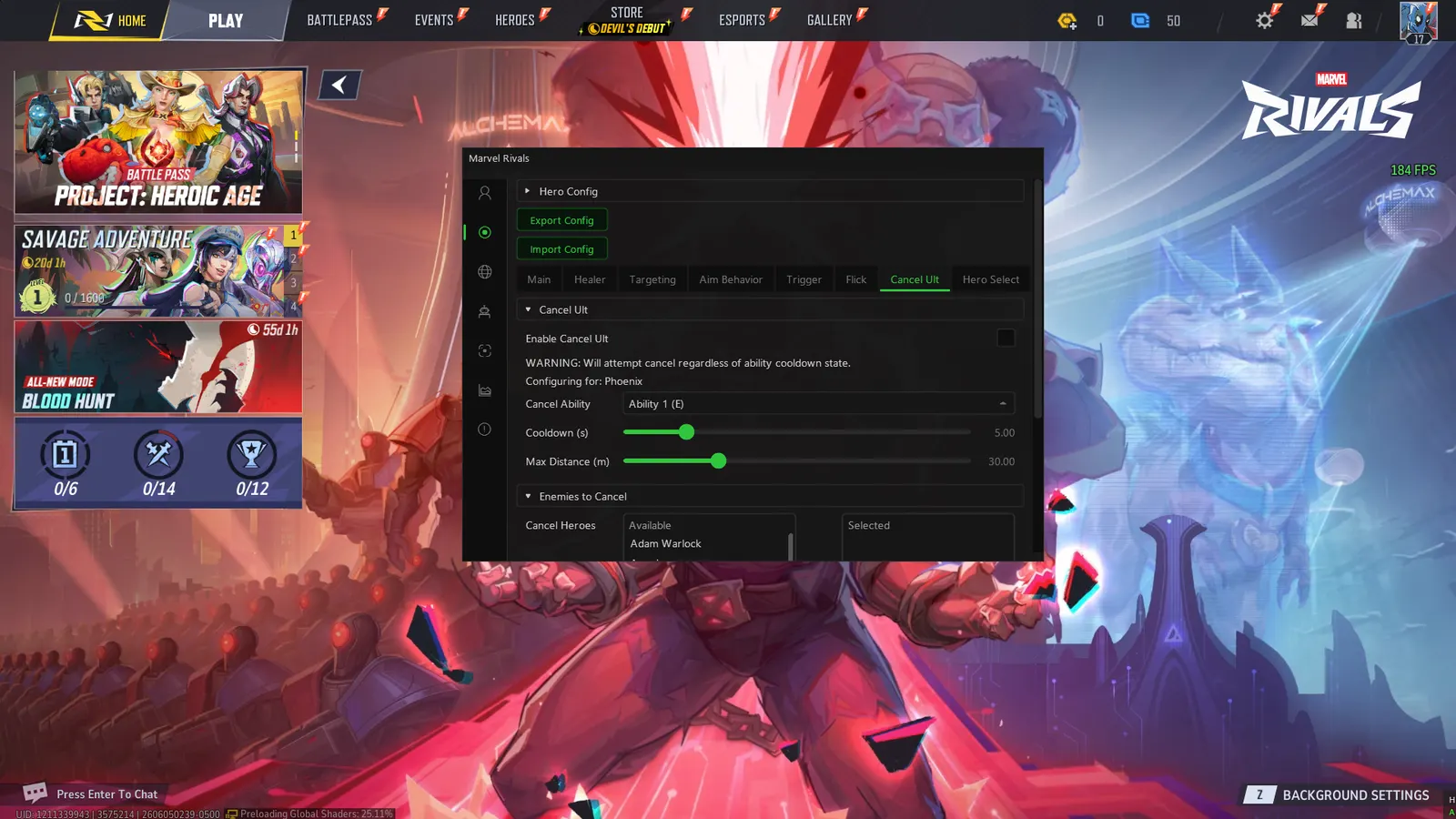Adjust the Cooldown (s) slider handle
Screen dimensions: 1456x819
[687, 432]
